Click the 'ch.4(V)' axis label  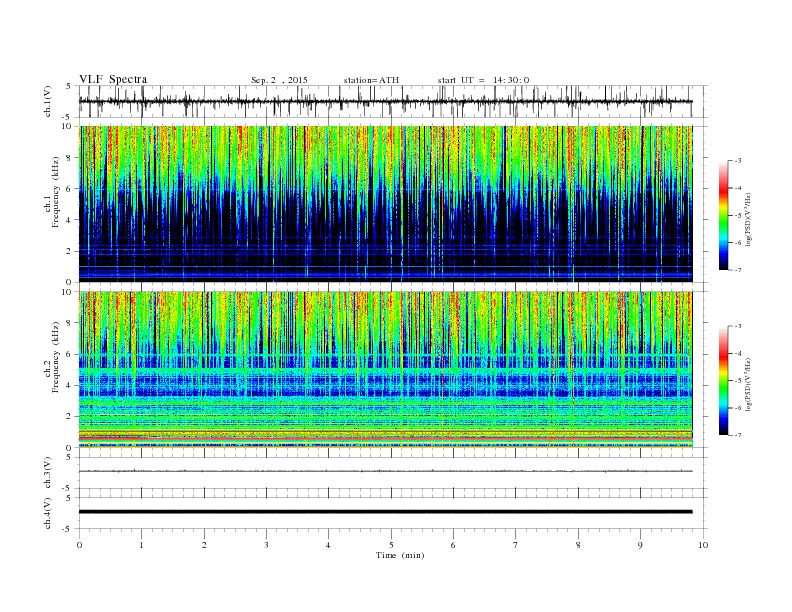(x=48, y=513)
